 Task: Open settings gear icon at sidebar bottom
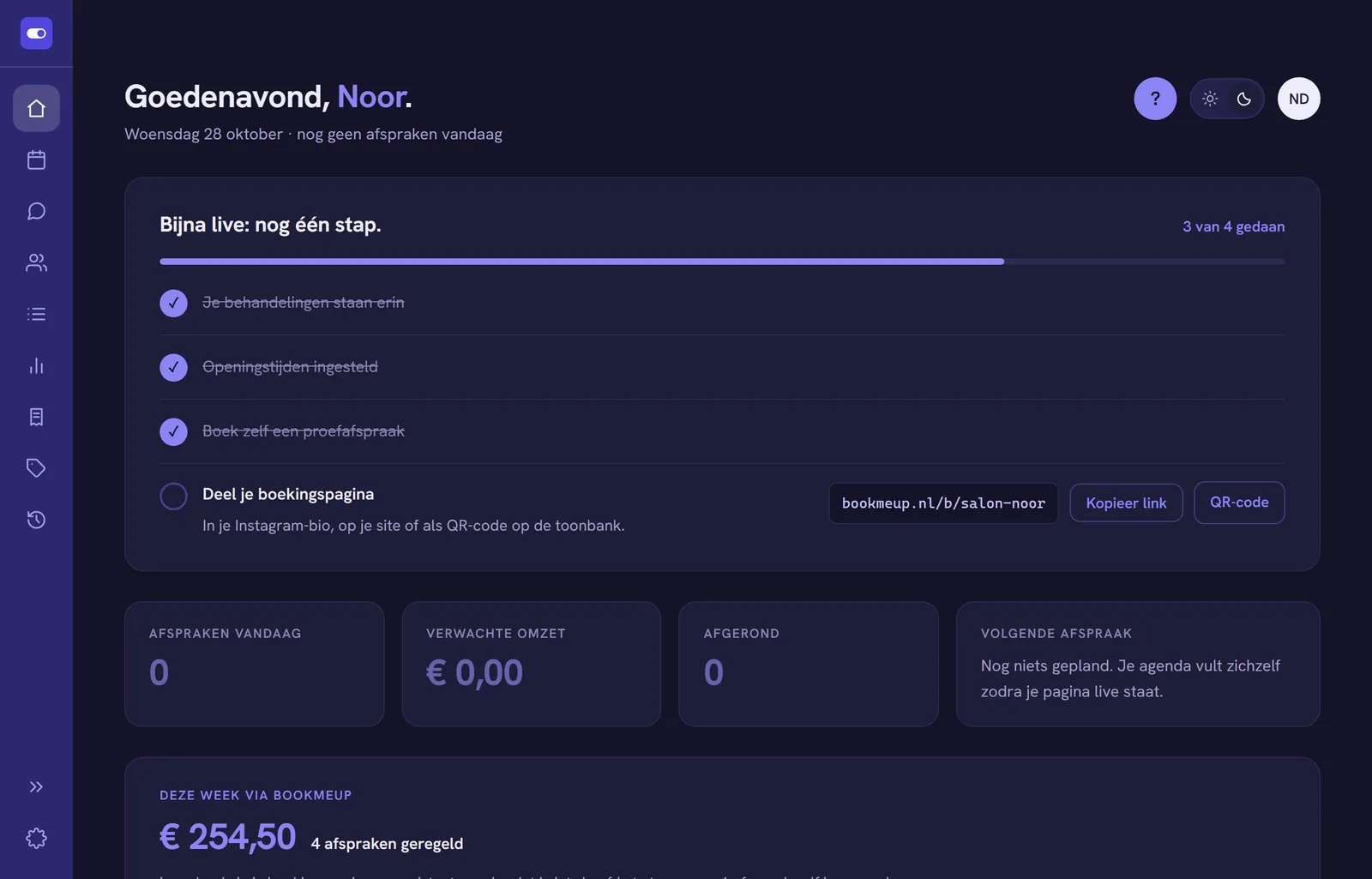pyautogui.click(x=36, y=838)
